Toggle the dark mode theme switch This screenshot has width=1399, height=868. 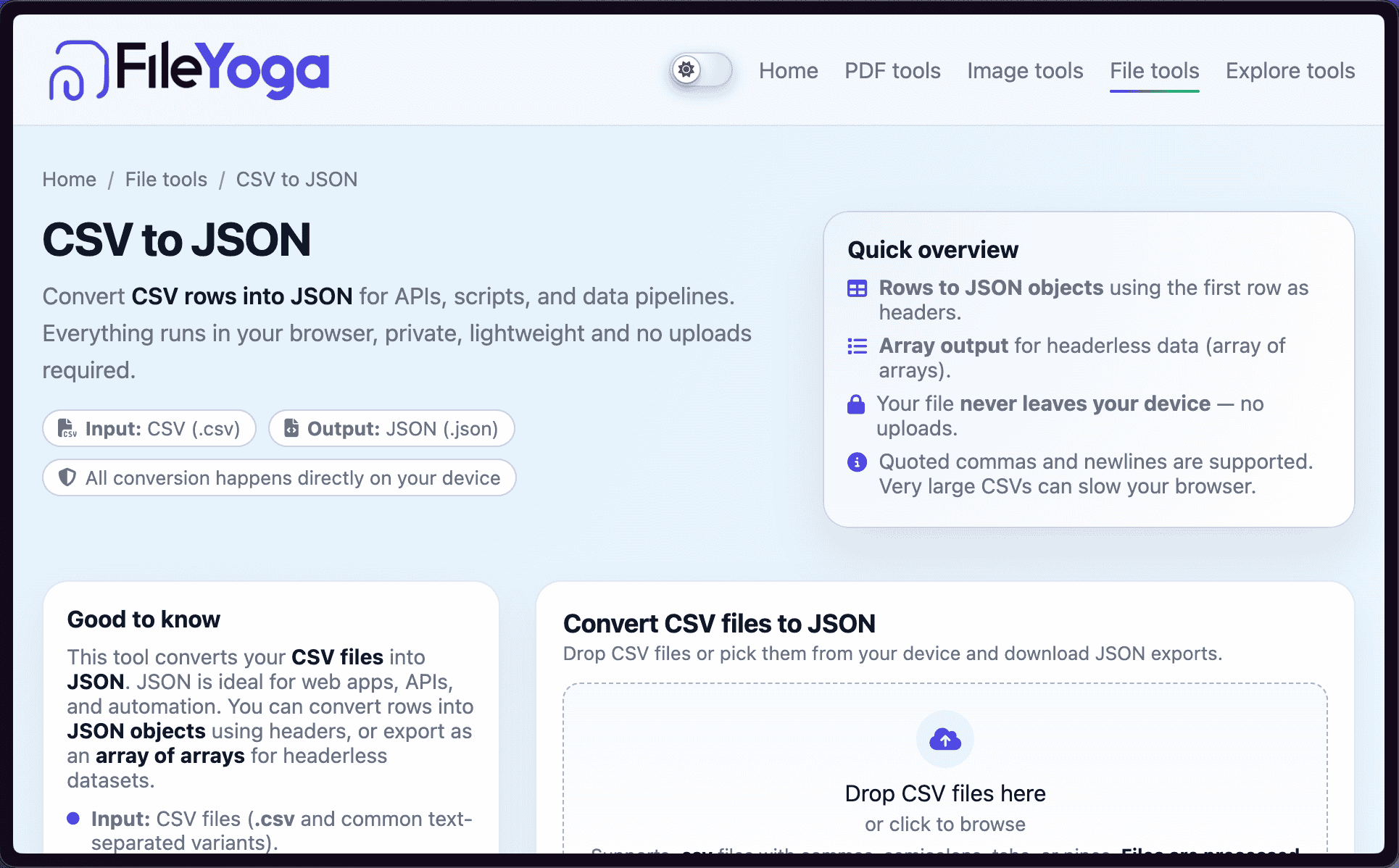(700, 70)
